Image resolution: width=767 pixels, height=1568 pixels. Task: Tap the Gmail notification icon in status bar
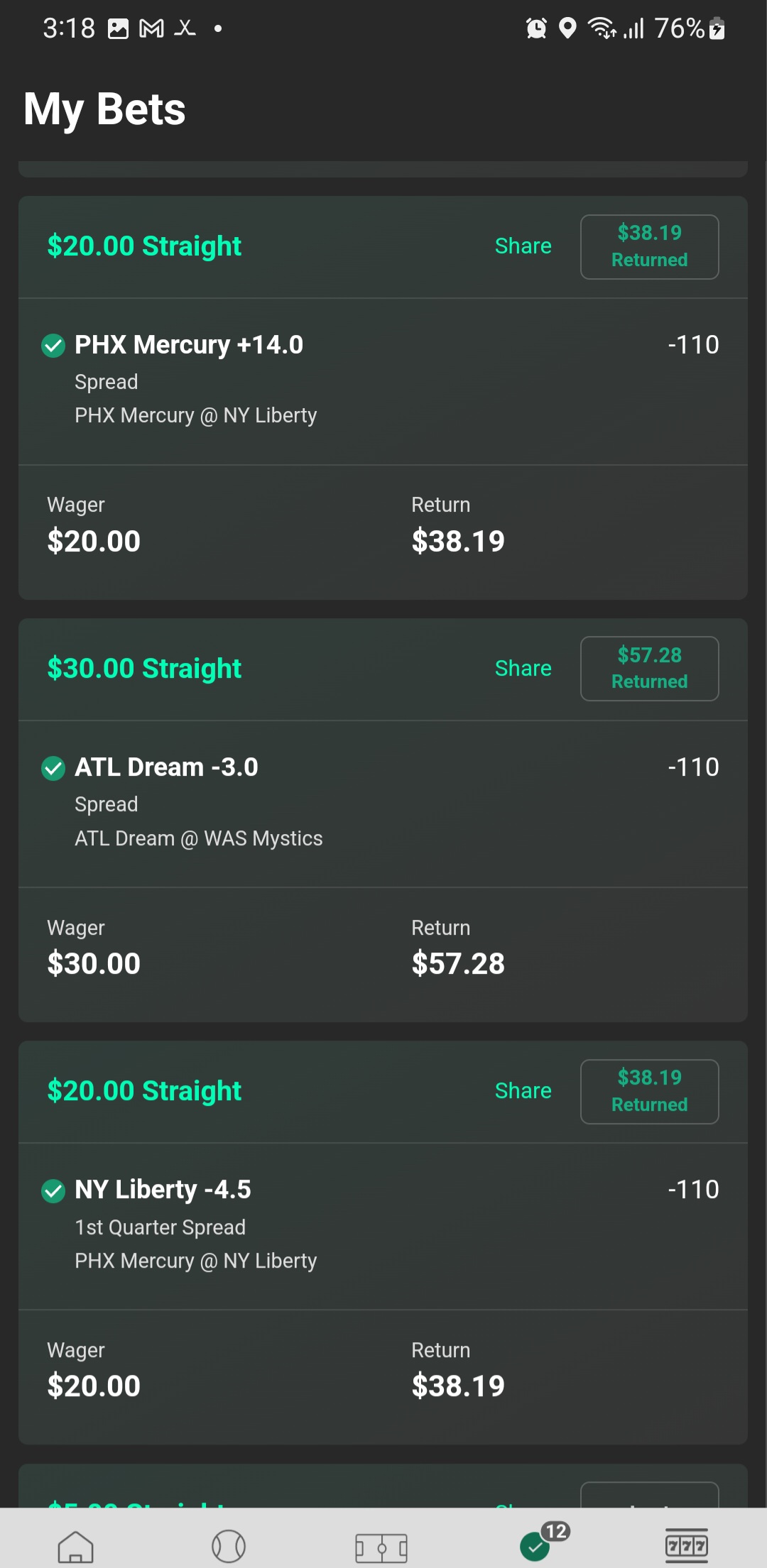click(151, 28)
